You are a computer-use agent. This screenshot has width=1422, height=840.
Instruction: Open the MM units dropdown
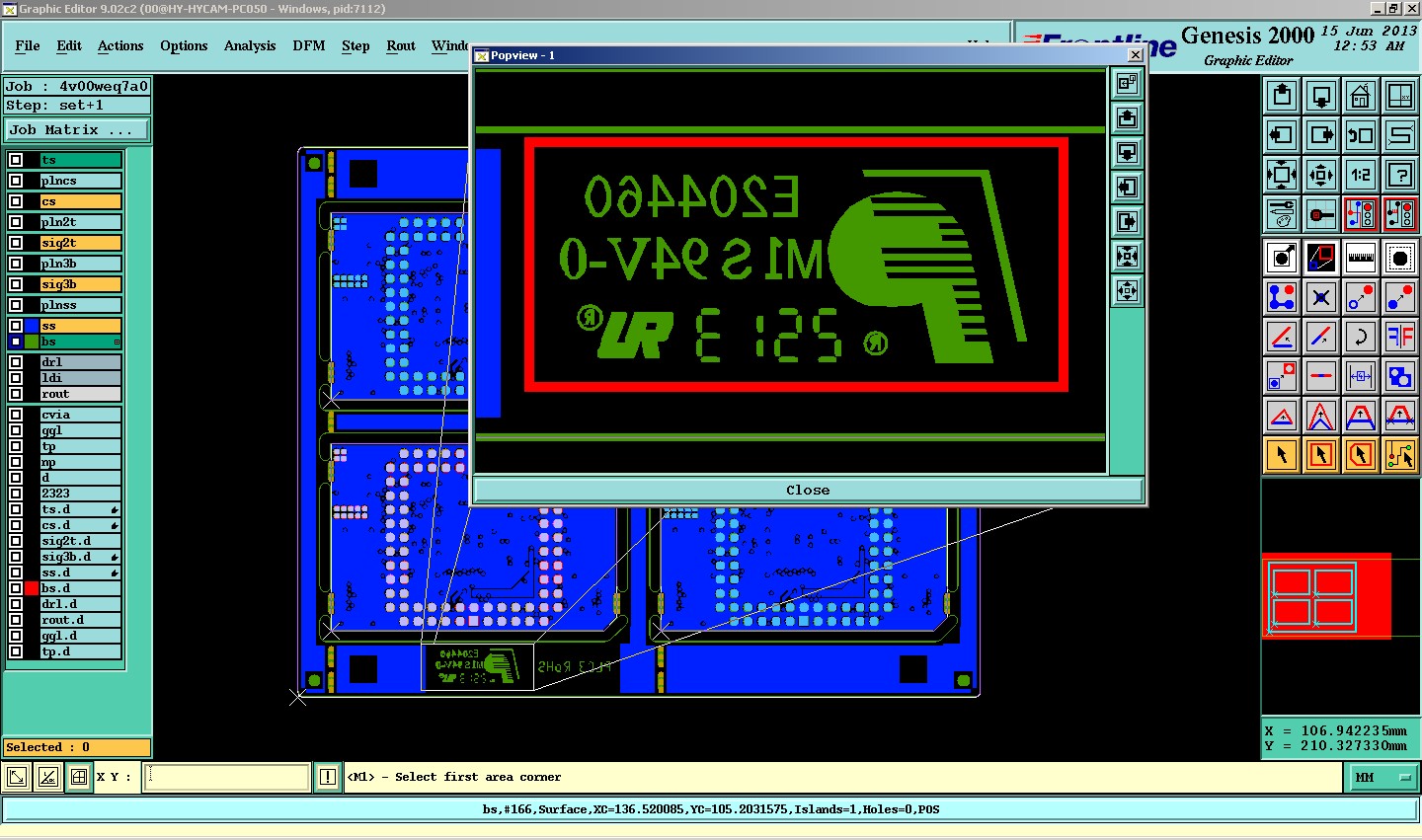pos(1382,778)
